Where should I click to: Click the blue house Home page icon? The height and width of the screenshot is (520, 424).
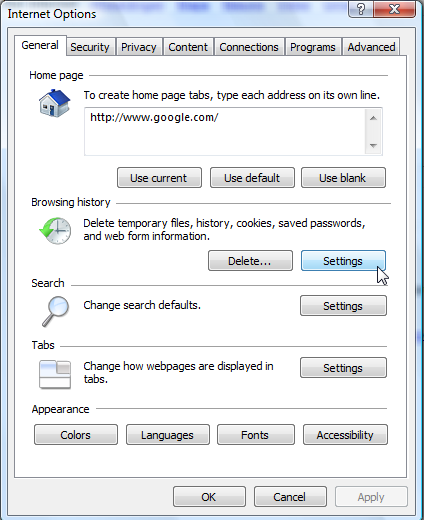pos(55,103)
